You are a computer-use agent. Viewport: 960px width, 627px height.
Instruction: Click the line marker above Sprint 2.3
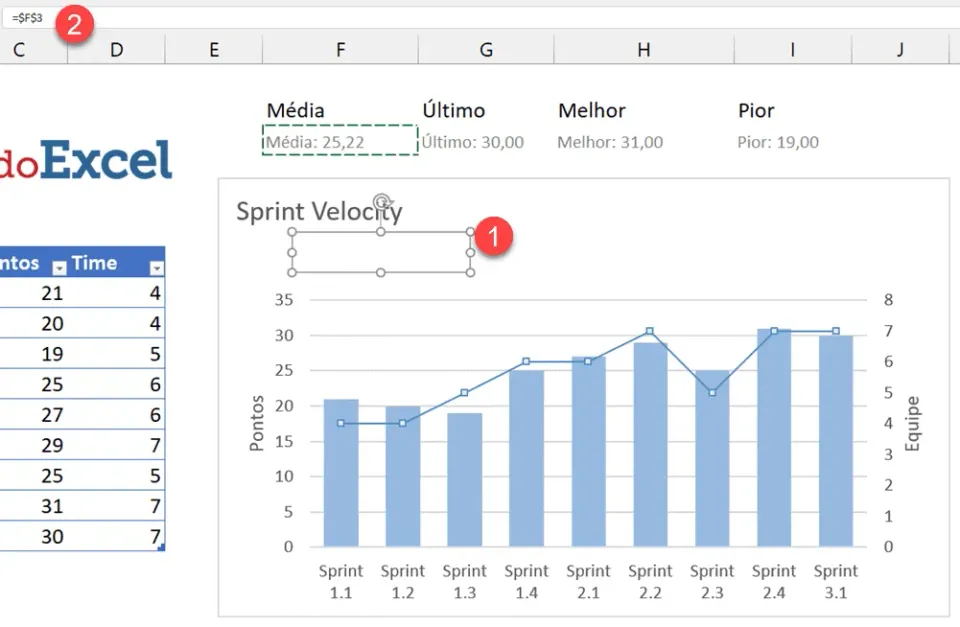712,392
